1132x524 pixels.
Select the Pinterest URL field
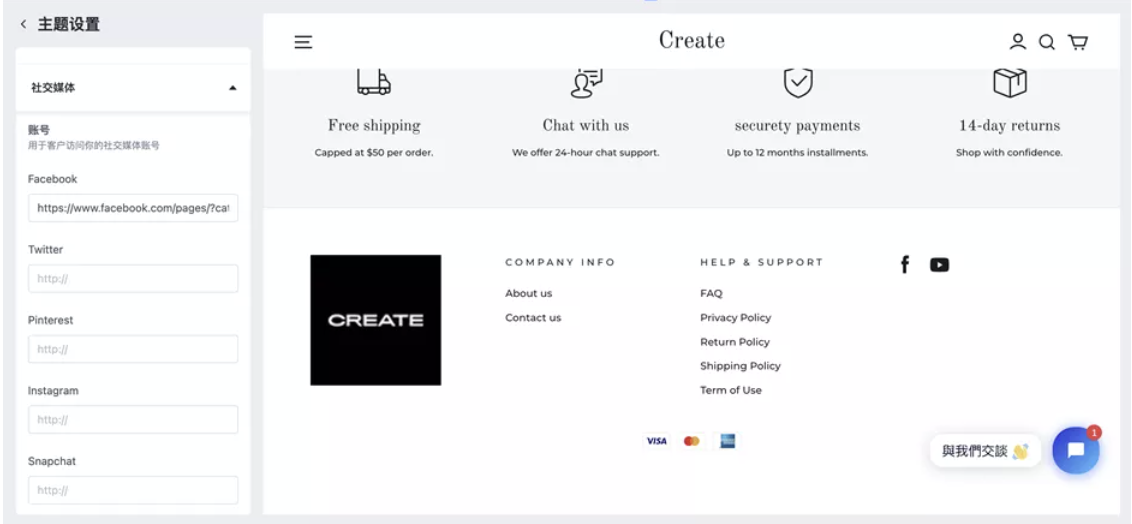pyautogui.click(x=133, y=349)
